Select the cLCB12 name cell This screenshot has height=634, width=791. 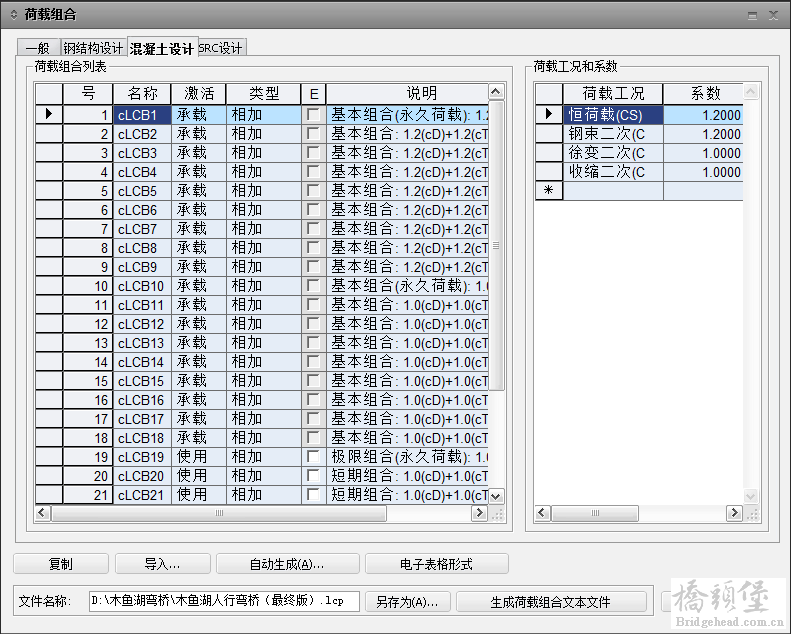[142, 323]
